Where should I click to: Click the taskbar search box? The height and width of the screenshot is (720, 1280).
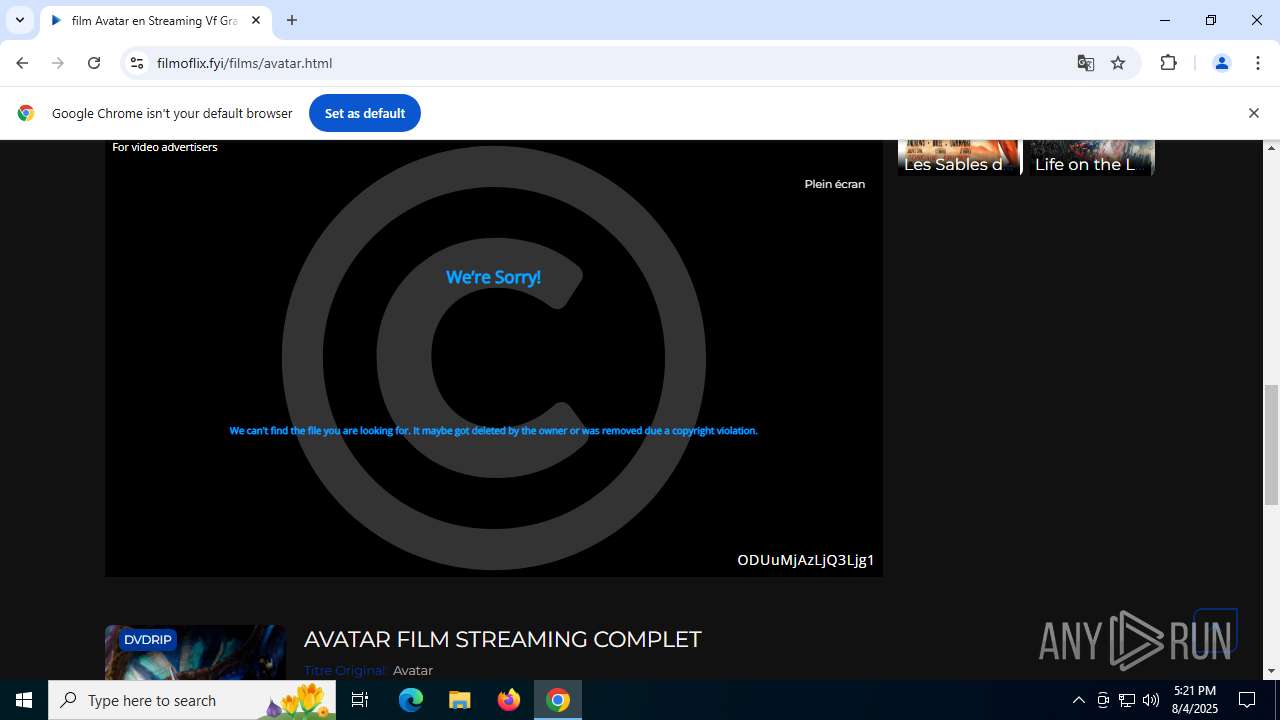click(192, 700)
